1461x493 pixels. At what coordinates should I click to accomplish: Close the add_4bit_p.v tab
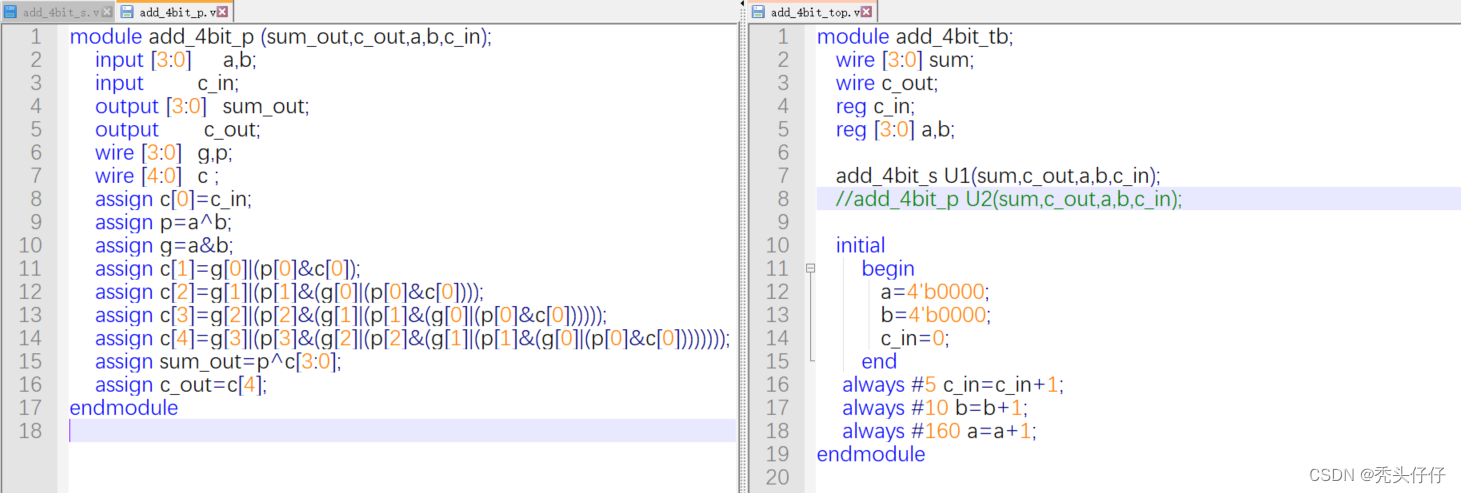tap(222, 12)
